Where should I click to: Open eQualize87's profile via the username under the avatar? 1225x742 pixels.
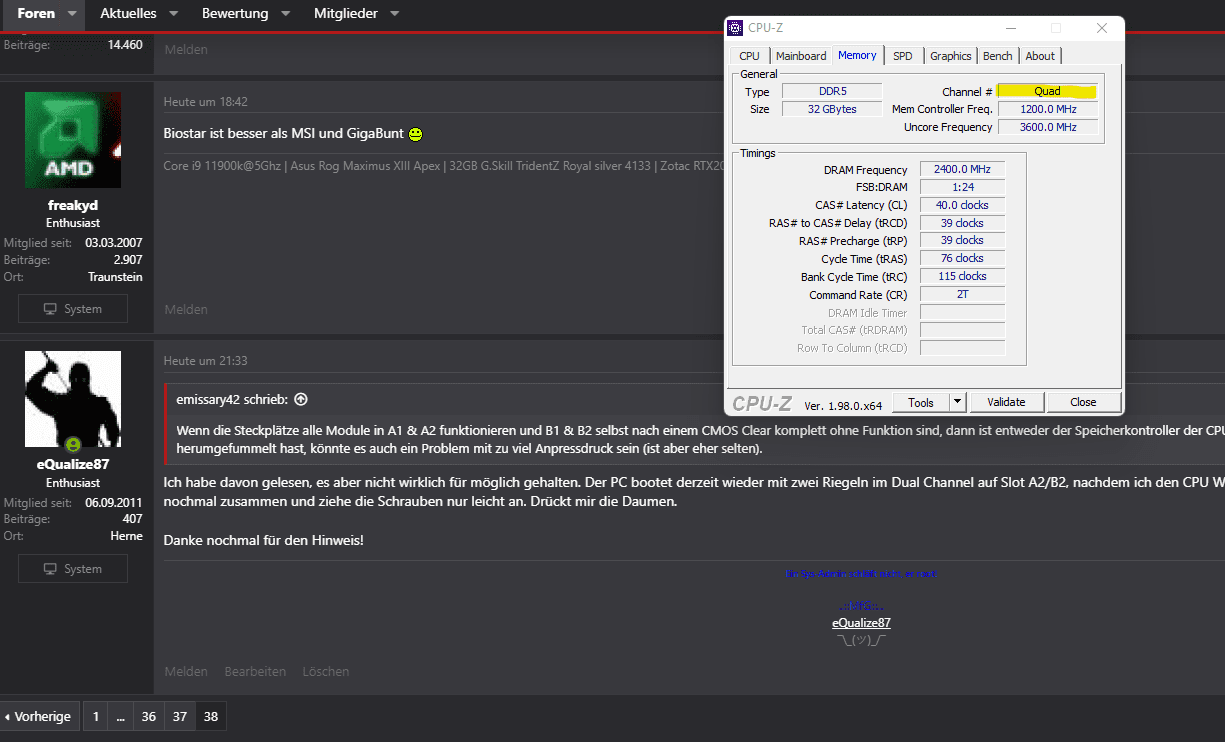(x=73, y=464)
